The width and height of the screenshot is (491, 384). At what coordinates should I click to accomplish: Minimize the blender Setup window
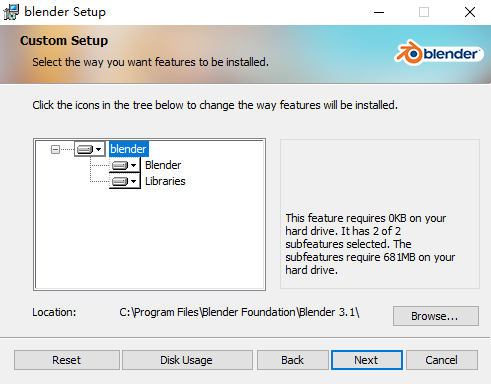[379, 12]
